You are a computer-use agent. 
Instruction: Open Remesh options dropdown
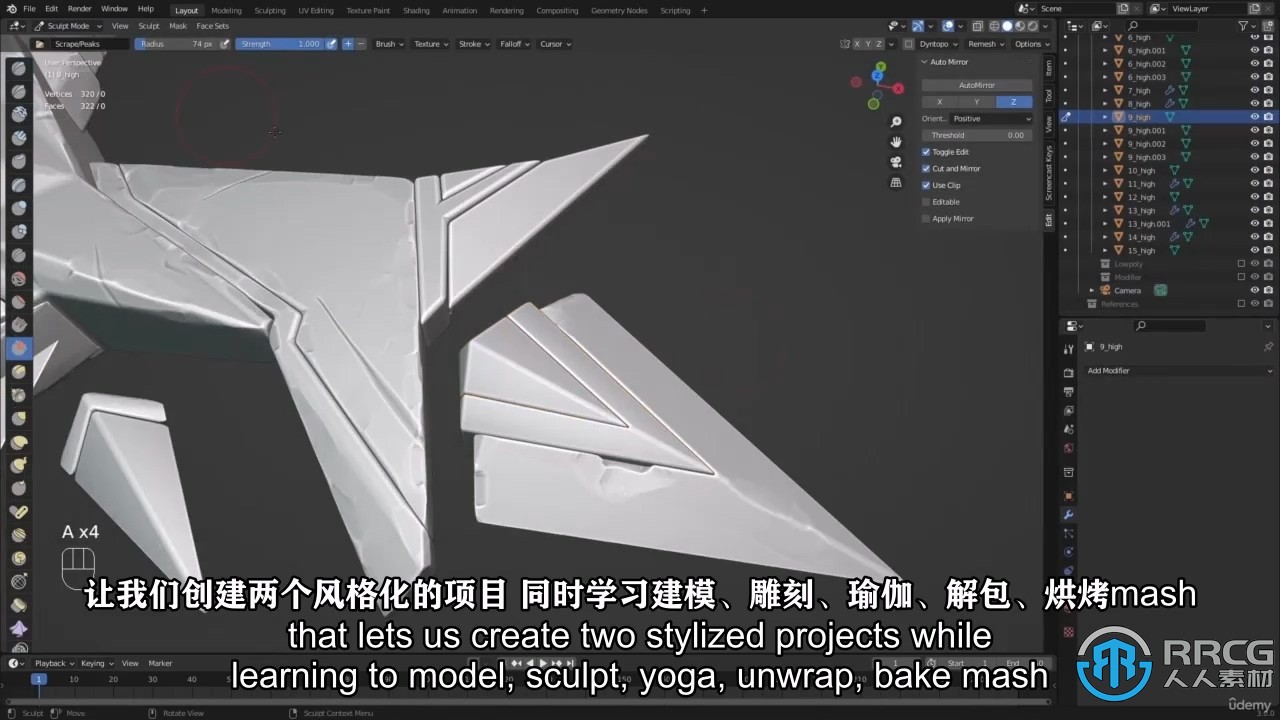985,44
